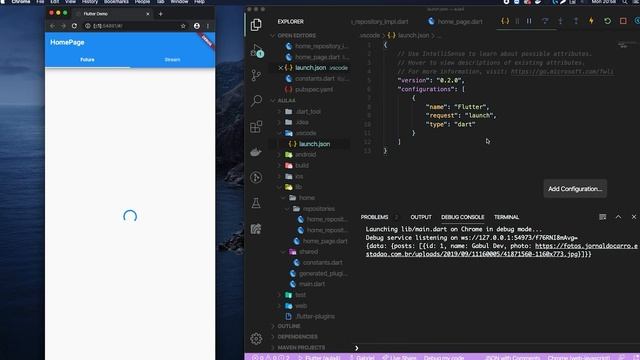This screenshot has height=360, width=640.
Task: Expand the Outline section
Action: 289,326
